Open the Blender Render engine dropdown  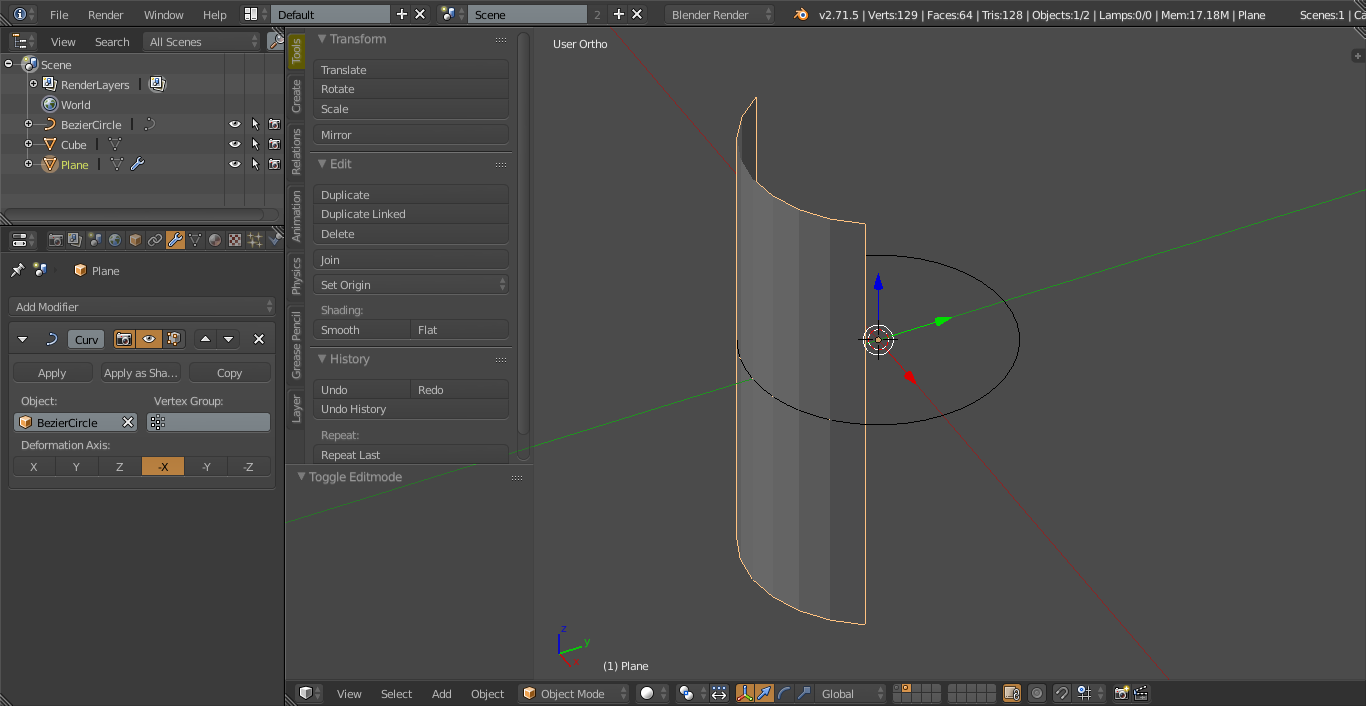720,14
